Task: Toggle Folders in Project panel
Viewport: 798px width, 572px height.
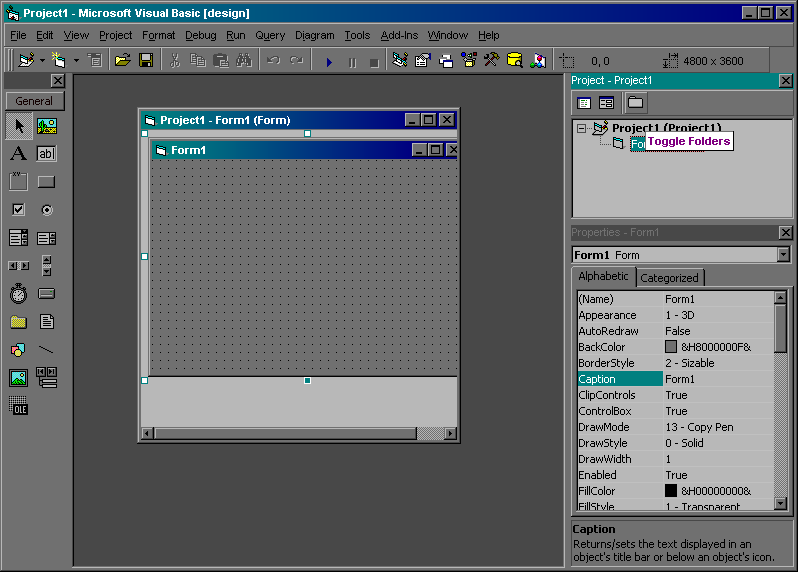Action: pos(635,103)
